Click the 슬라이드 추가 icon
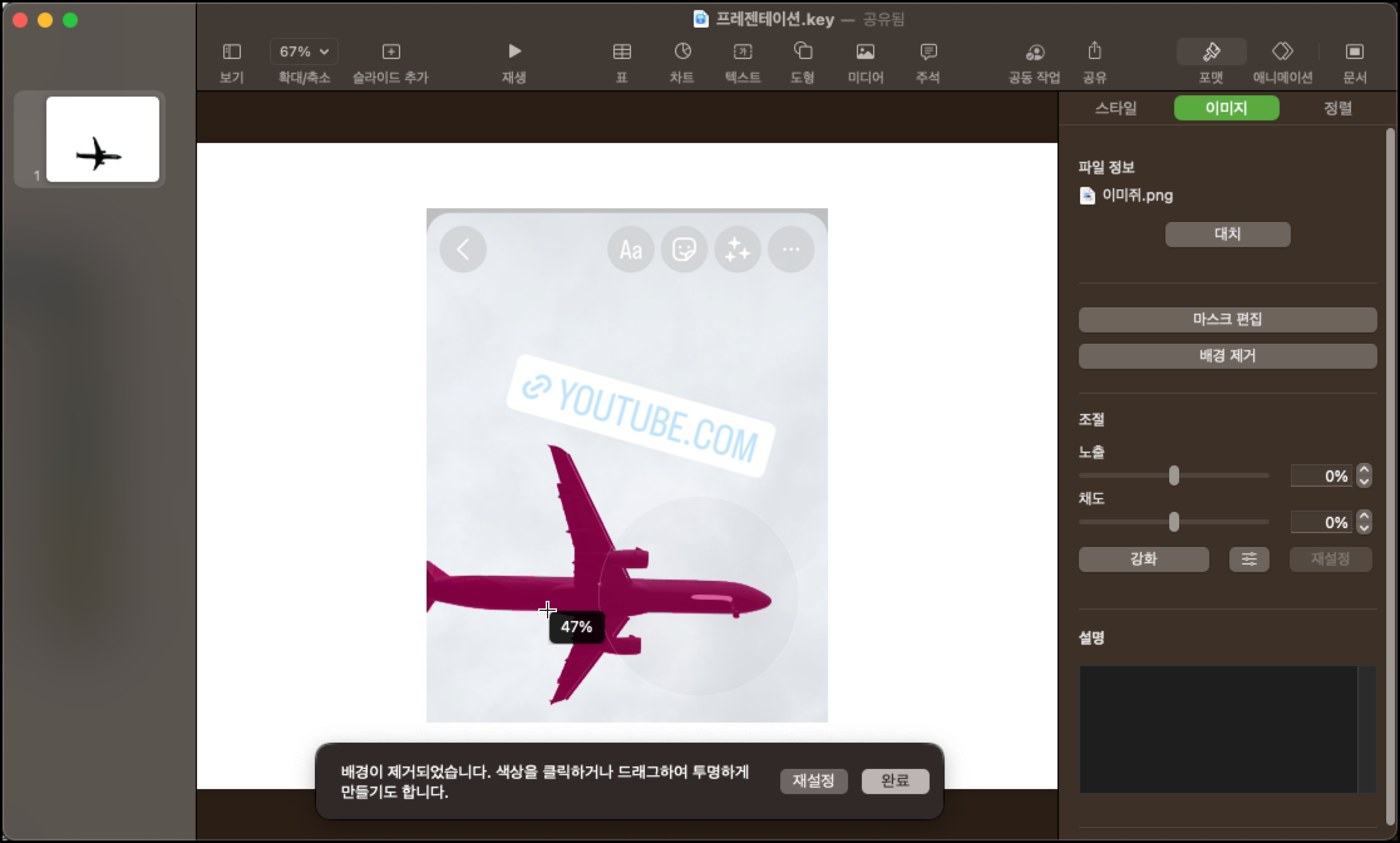Image resolution: width=1400 pixels, height=843 pixels. [390, 51]
